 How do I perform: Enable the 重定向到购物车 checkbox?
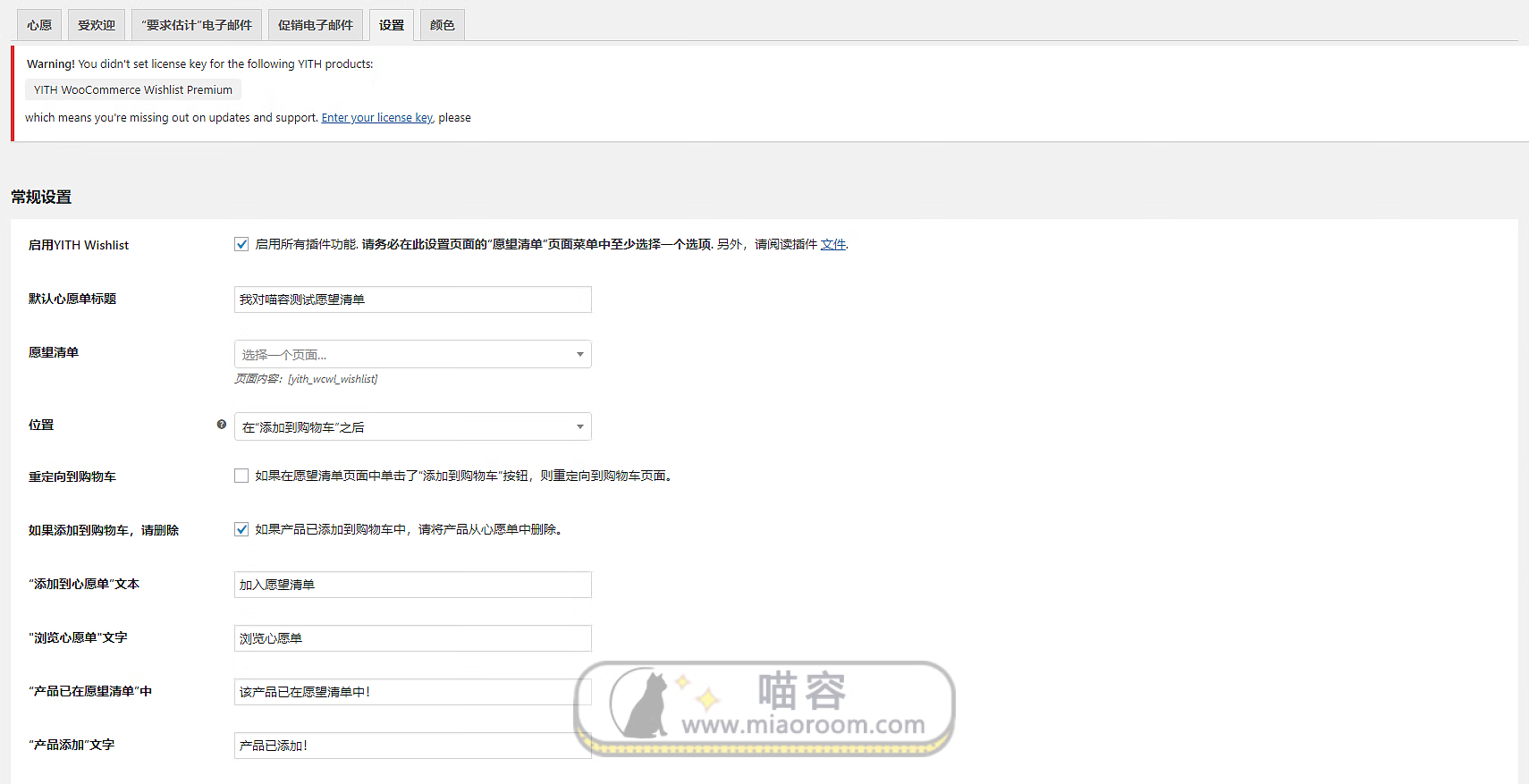[241, 476]
